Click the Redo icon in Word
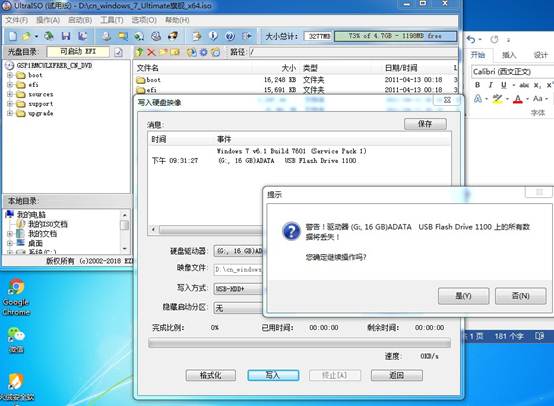This screenshot has width=554, height=406. click(494, 40)
